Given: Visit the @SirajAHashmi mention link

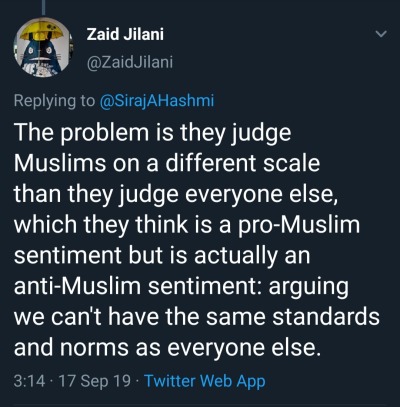Looking at the screenshot, I should point(157,101).
